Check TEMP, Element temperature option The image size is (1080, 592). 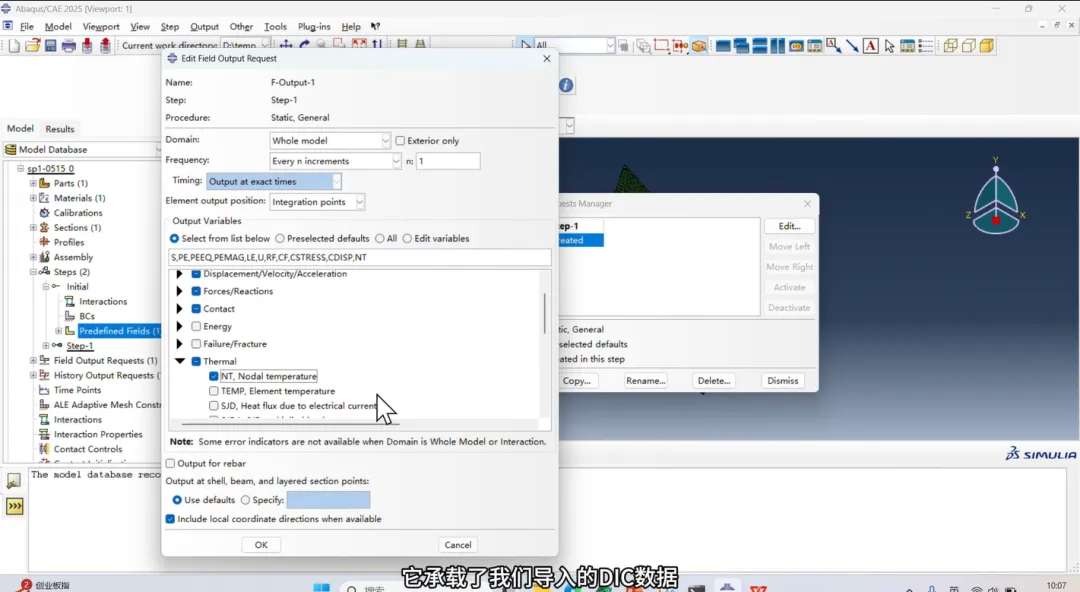(214, 391)
